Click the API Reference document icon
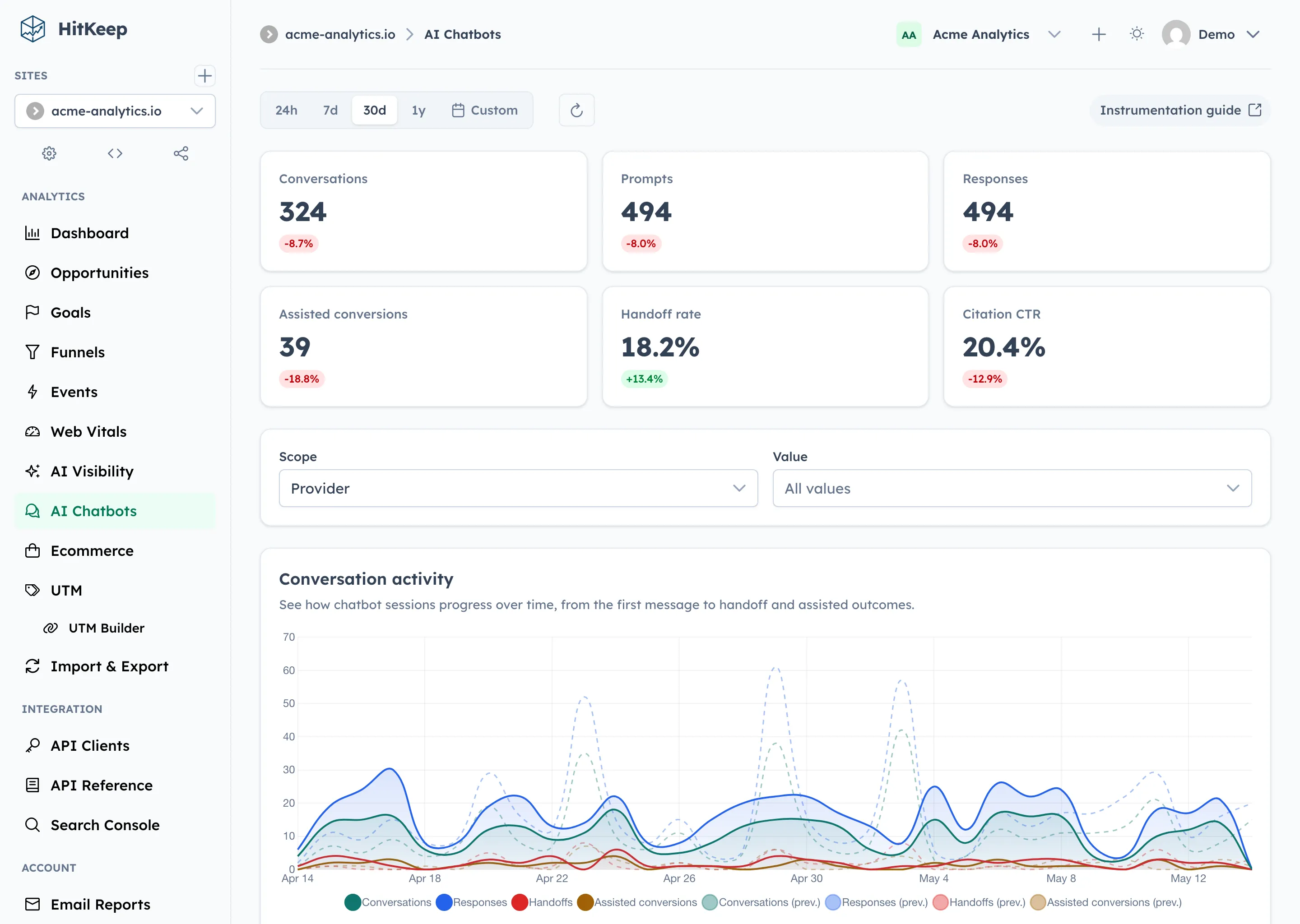This screenshot has height=924, width=1300. coord(32,785)
